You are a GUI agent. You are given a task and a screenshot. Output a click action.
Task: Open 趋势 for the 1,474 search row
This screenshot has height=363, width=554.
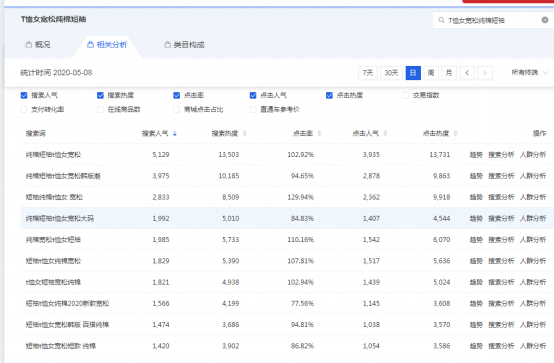click(476, 324)
